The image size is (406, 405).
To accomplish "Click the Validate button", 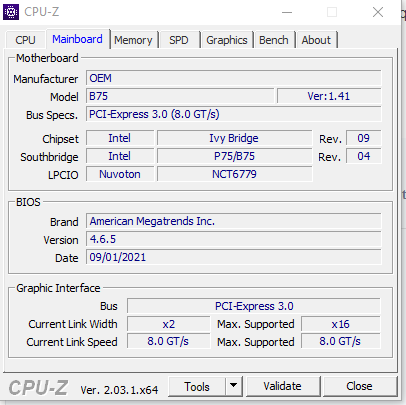I will click(x=282, y=386).
